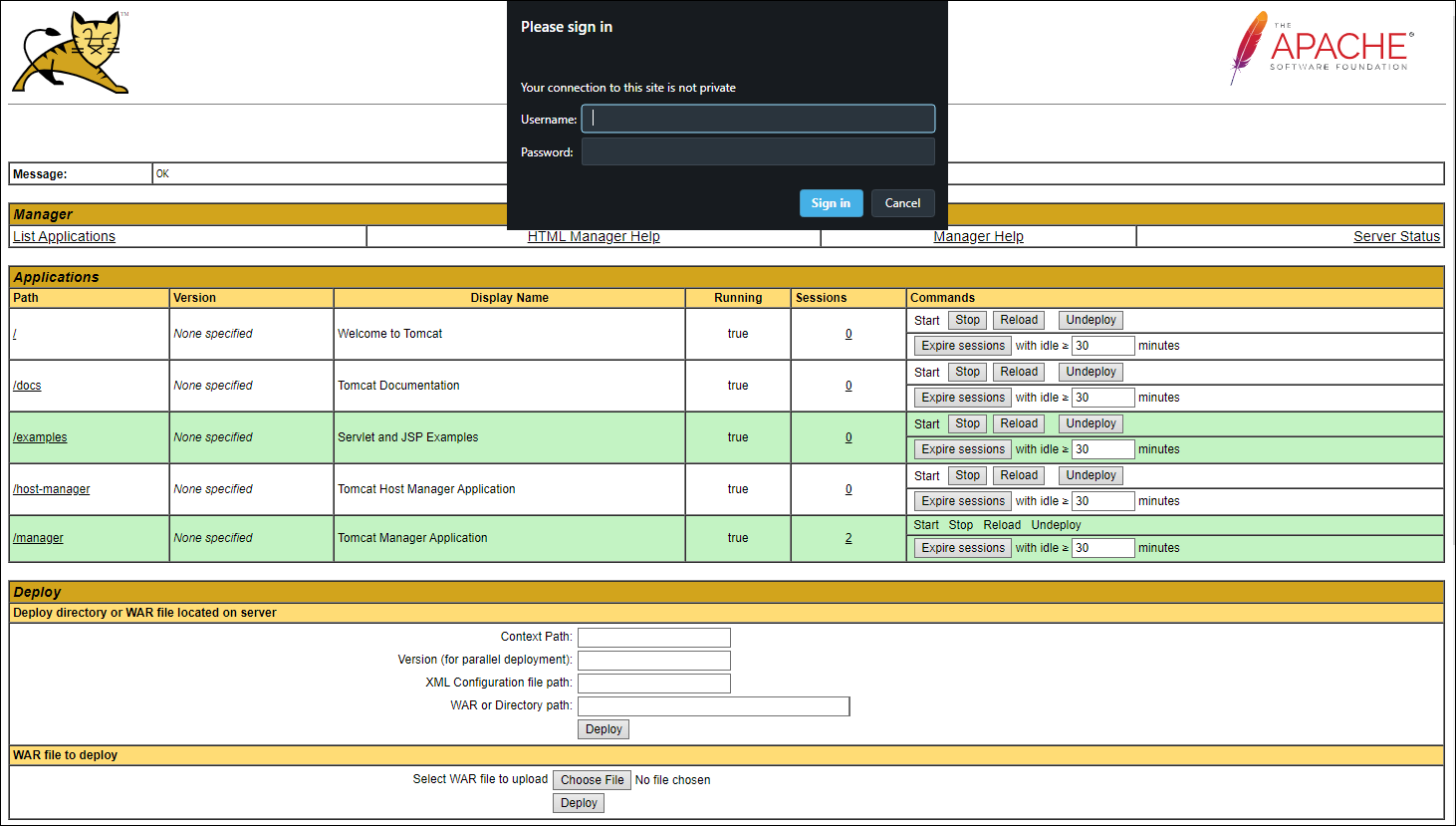Click 'Tomcat Host Manager Application' display name
This screenshot has height=826, width=1456.
click(x=426, y=489)
